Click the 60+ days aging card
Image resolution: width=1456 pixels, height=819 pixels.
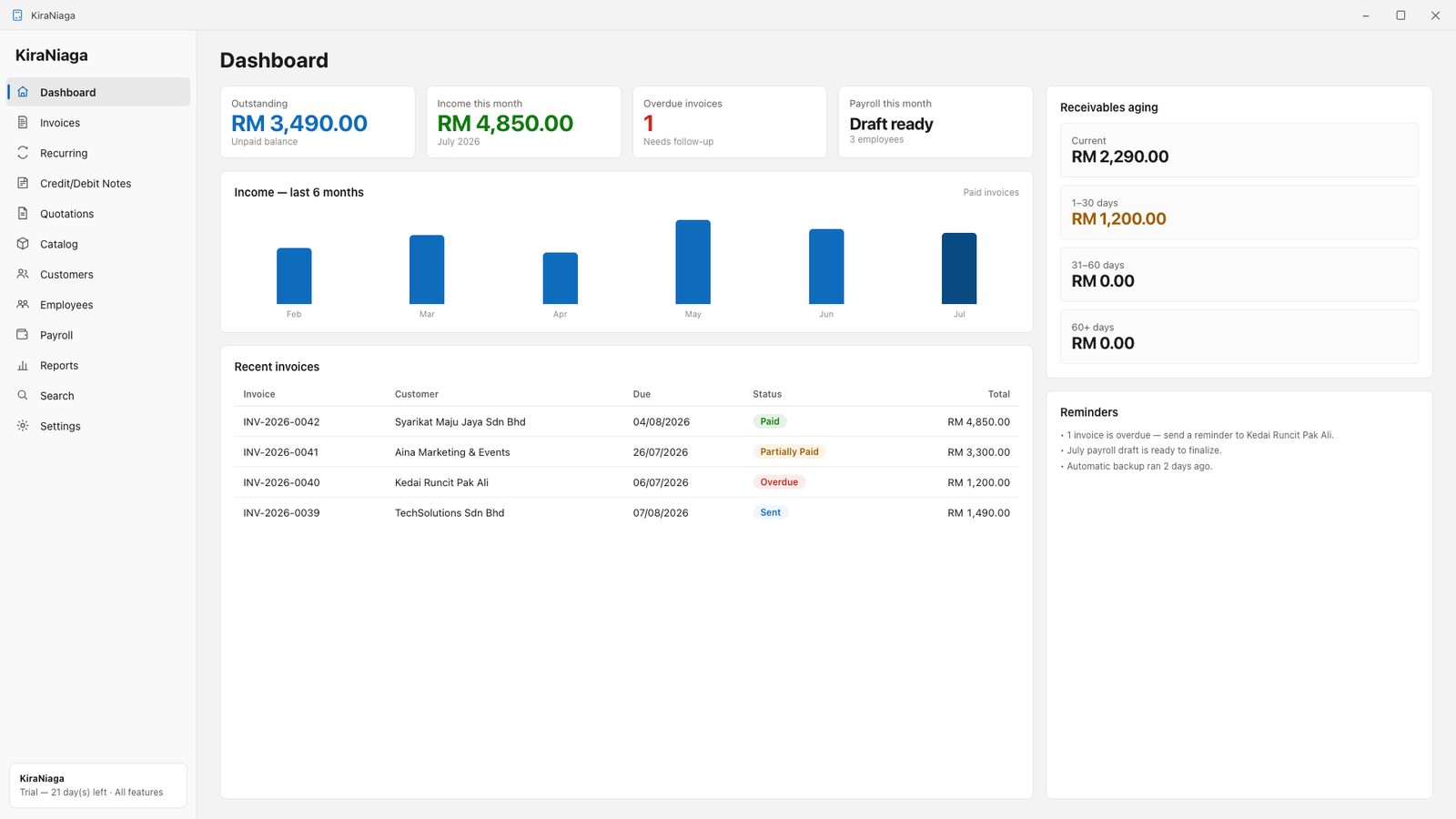pos(1239,337)
